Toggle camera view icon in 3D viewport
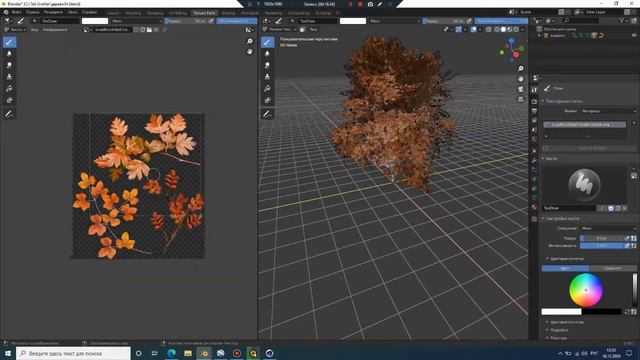The image size is (640, 360). click(520, 89)
